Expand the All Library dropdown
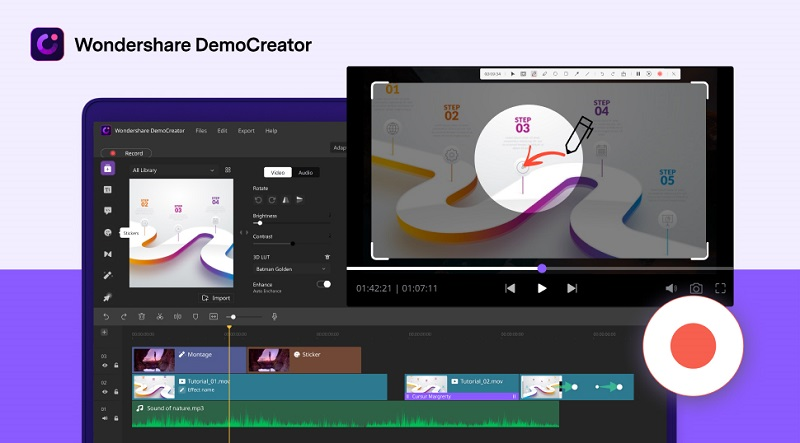This screenshot has width=800, height=443. coord(173,170)
